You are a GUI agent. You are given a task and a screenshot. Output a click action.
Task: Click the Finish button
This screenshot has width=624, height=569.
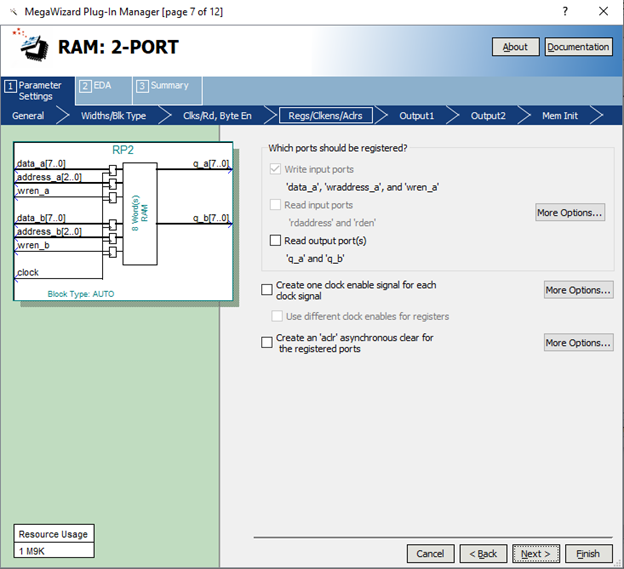point(588,553)
